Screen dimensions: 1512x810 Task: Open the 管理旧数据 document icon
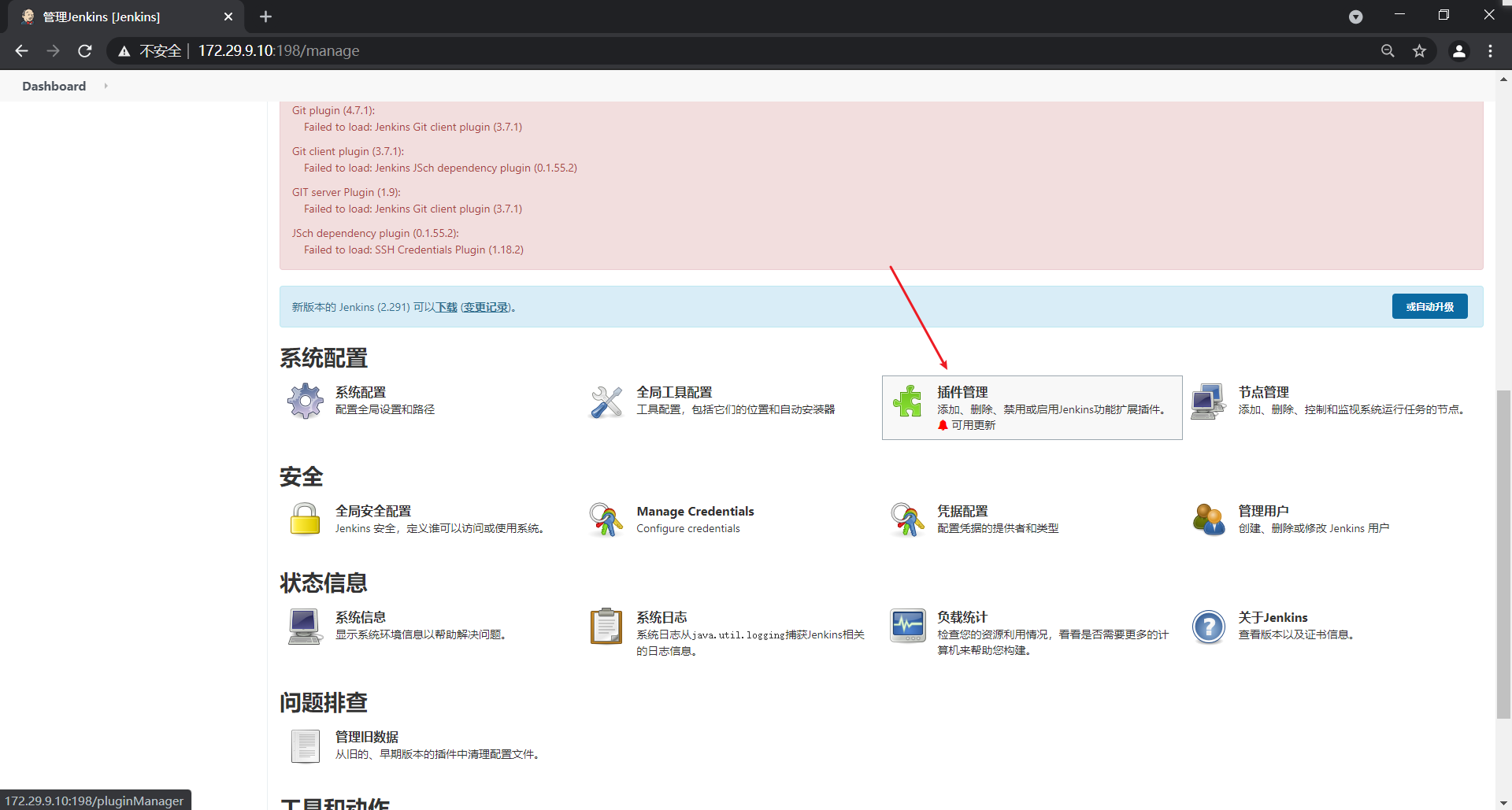tap(305, 745)
